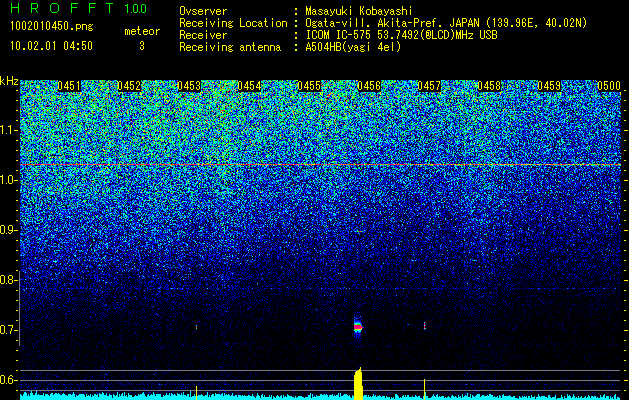Click the 0455 time marker

tap(309, 86)
